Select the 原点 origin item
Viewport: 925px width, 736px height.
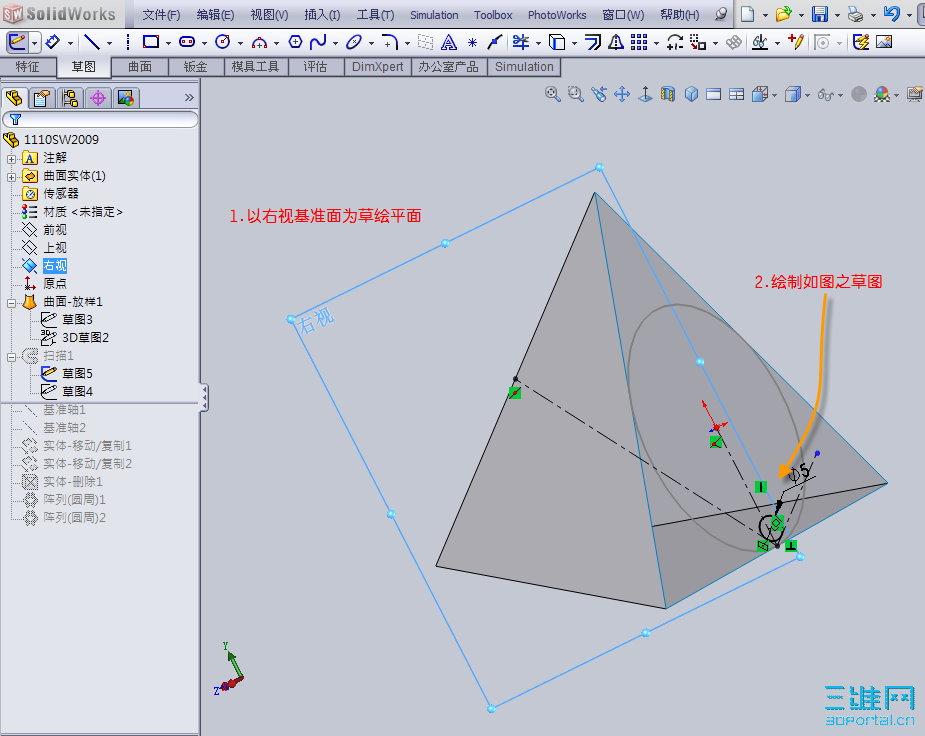[55, 284]
